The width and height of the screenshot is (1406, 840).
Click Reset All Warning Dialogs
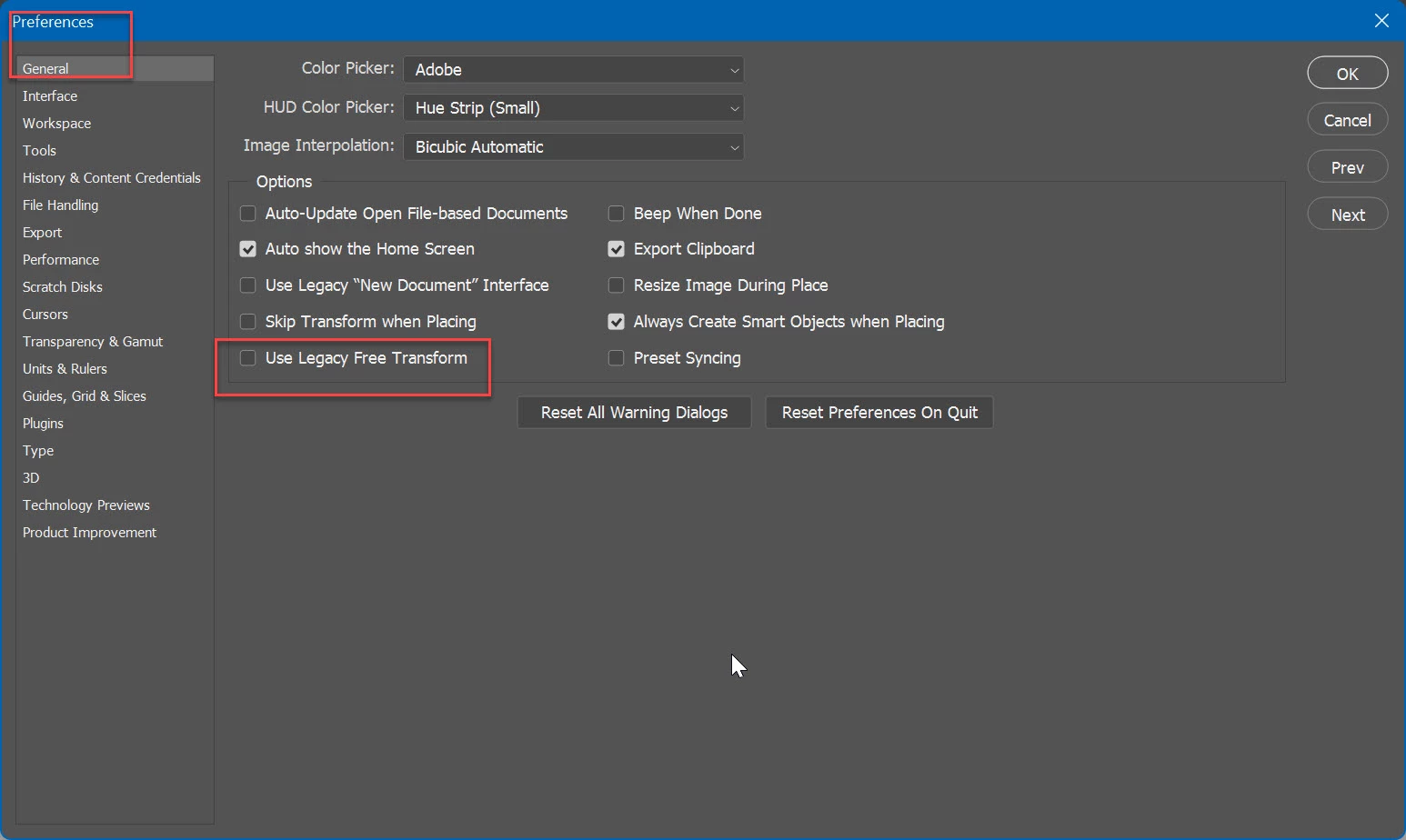click(x=635, y=413)
